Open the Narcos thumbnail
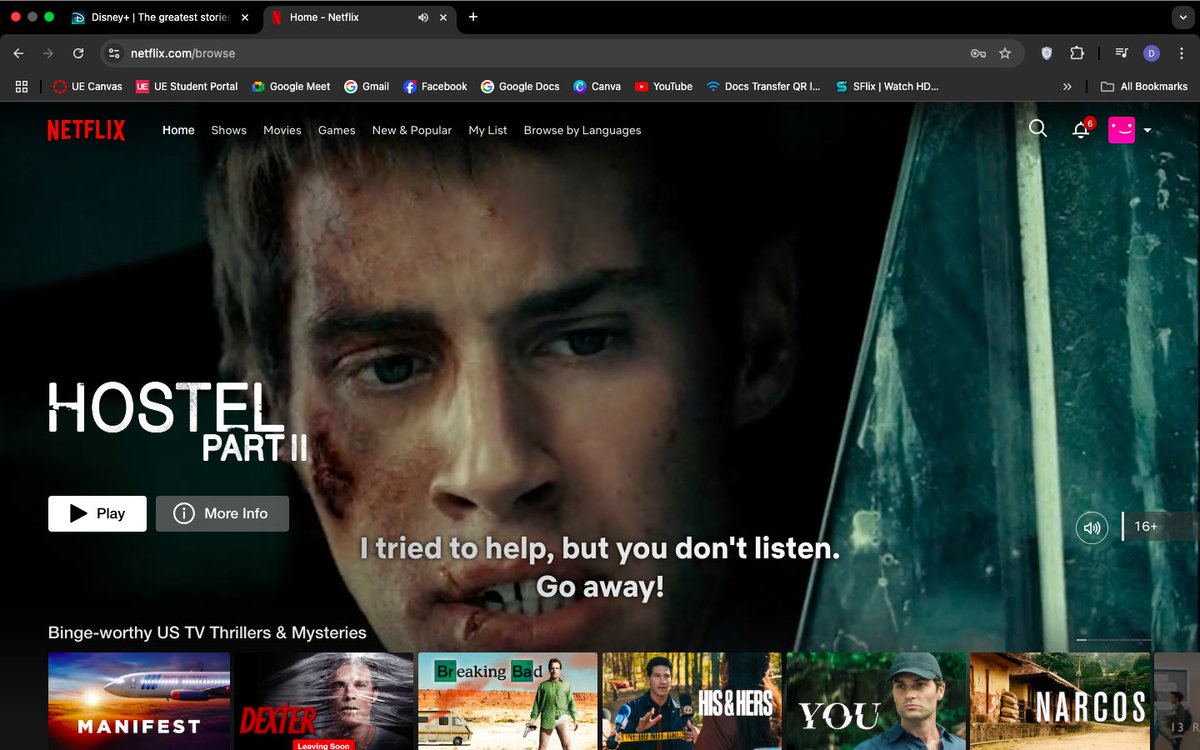The image size is (1200, 750). pos(1060,701)
